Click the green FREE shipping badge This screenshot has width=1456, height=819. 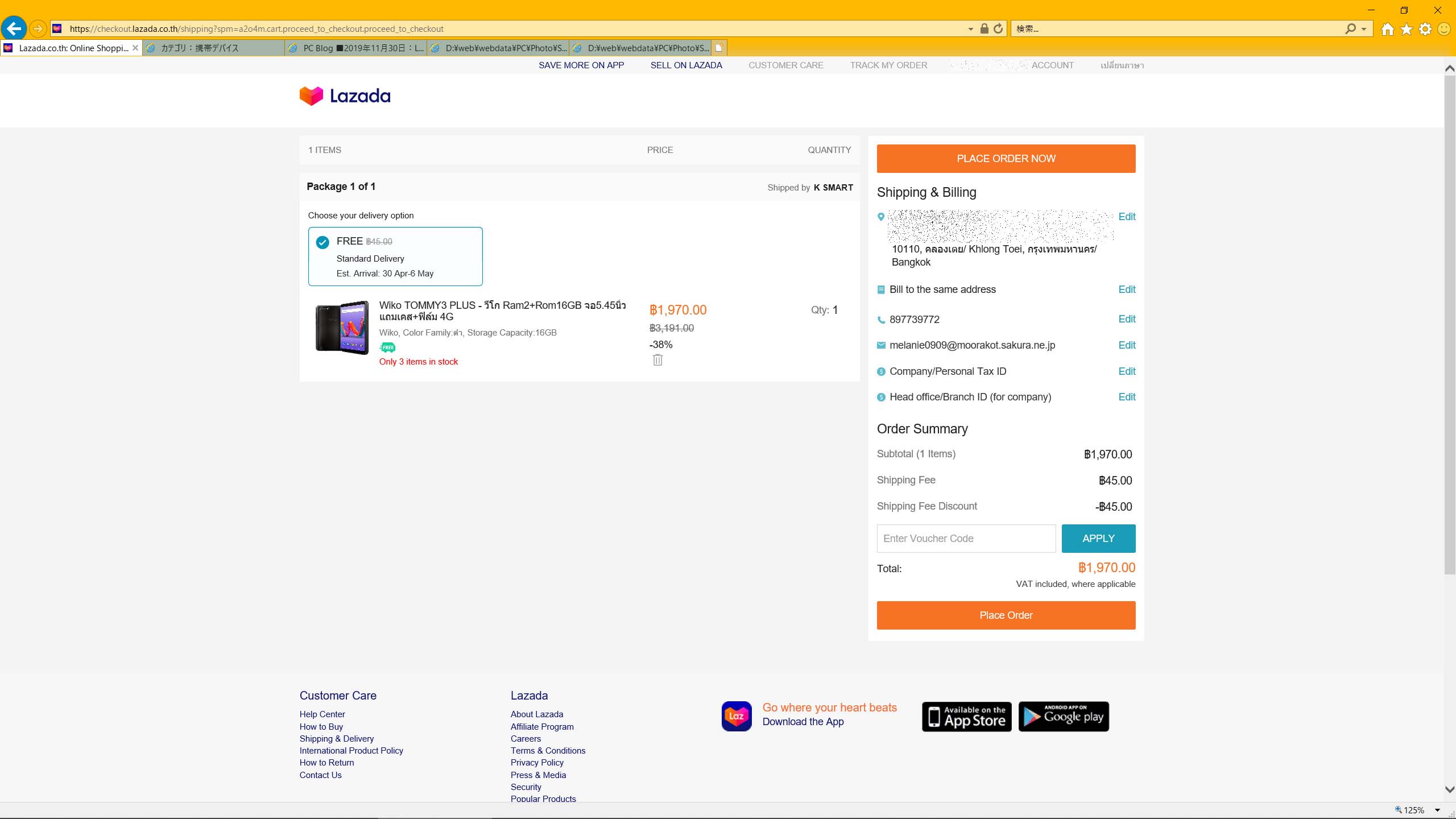(x=387, y=348)
